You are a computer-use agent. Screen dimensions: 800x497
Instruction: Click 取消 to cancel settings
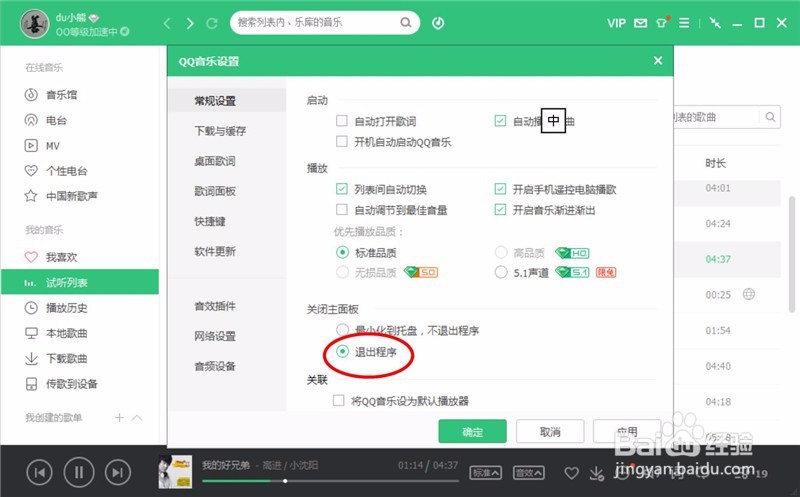click(x=550, y=432)
